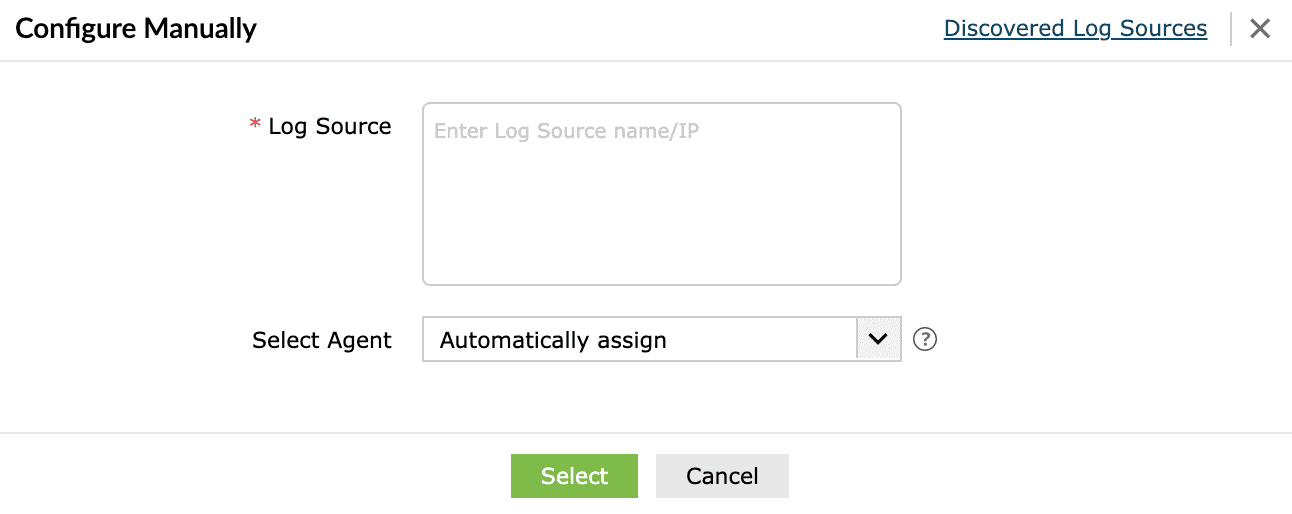The width and height of the screenshot is (1292, 514).
Task: Click the word "Discovered" in the header link
Action: pyautogui.click(x=1004, y=28)
